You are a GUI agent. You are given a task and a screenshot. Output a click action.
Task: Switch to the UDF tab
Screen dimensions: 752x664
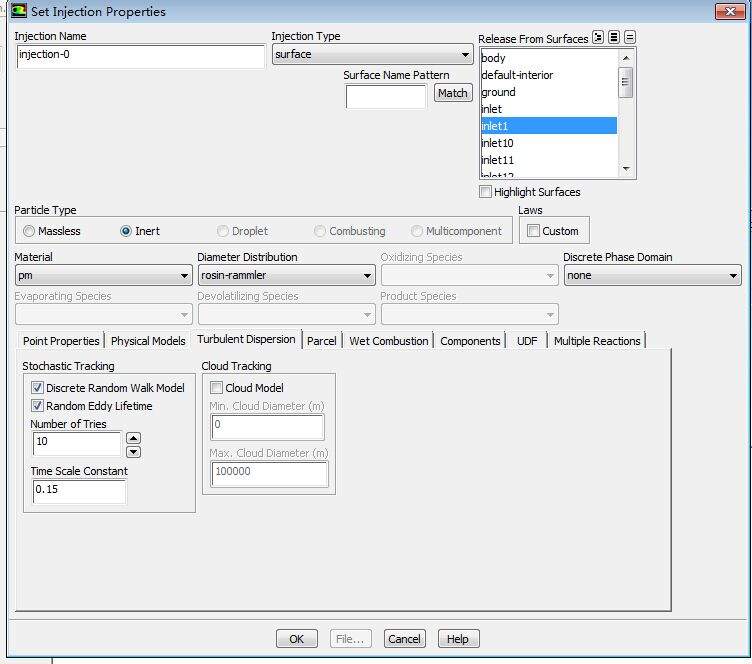pyautogui.click(x=527, y=341)
